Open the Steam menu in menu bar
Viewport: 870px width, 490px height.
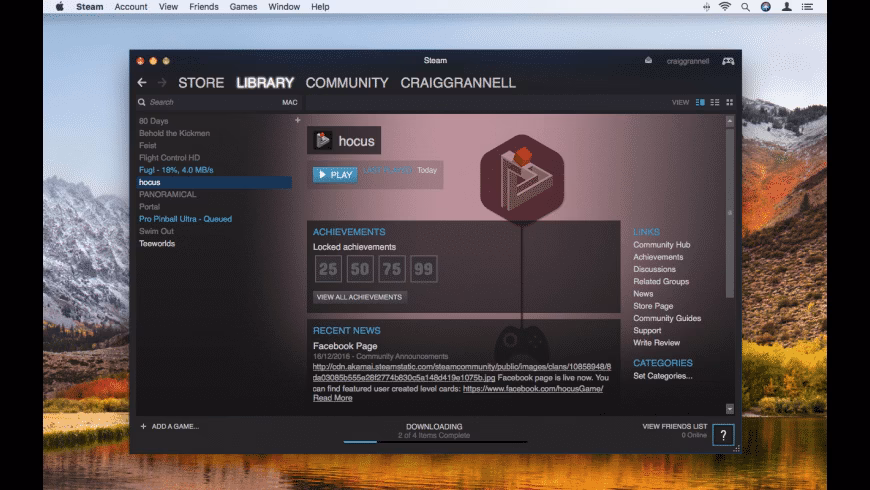[89, 7]
